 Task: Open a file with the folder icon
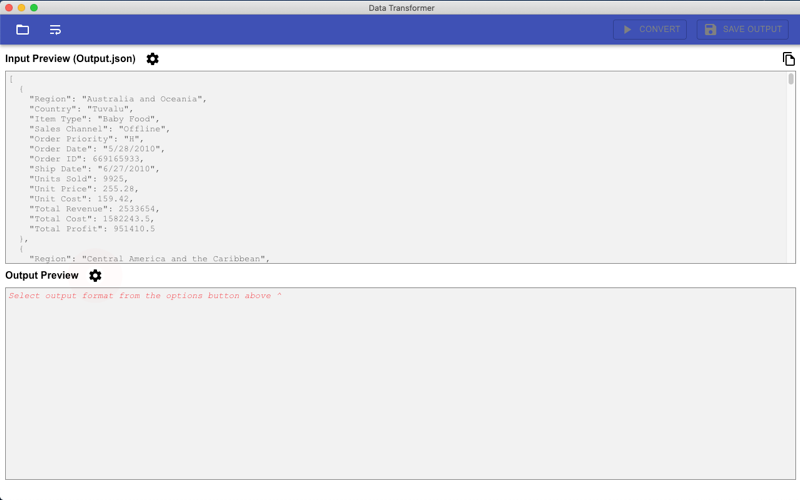22,30
